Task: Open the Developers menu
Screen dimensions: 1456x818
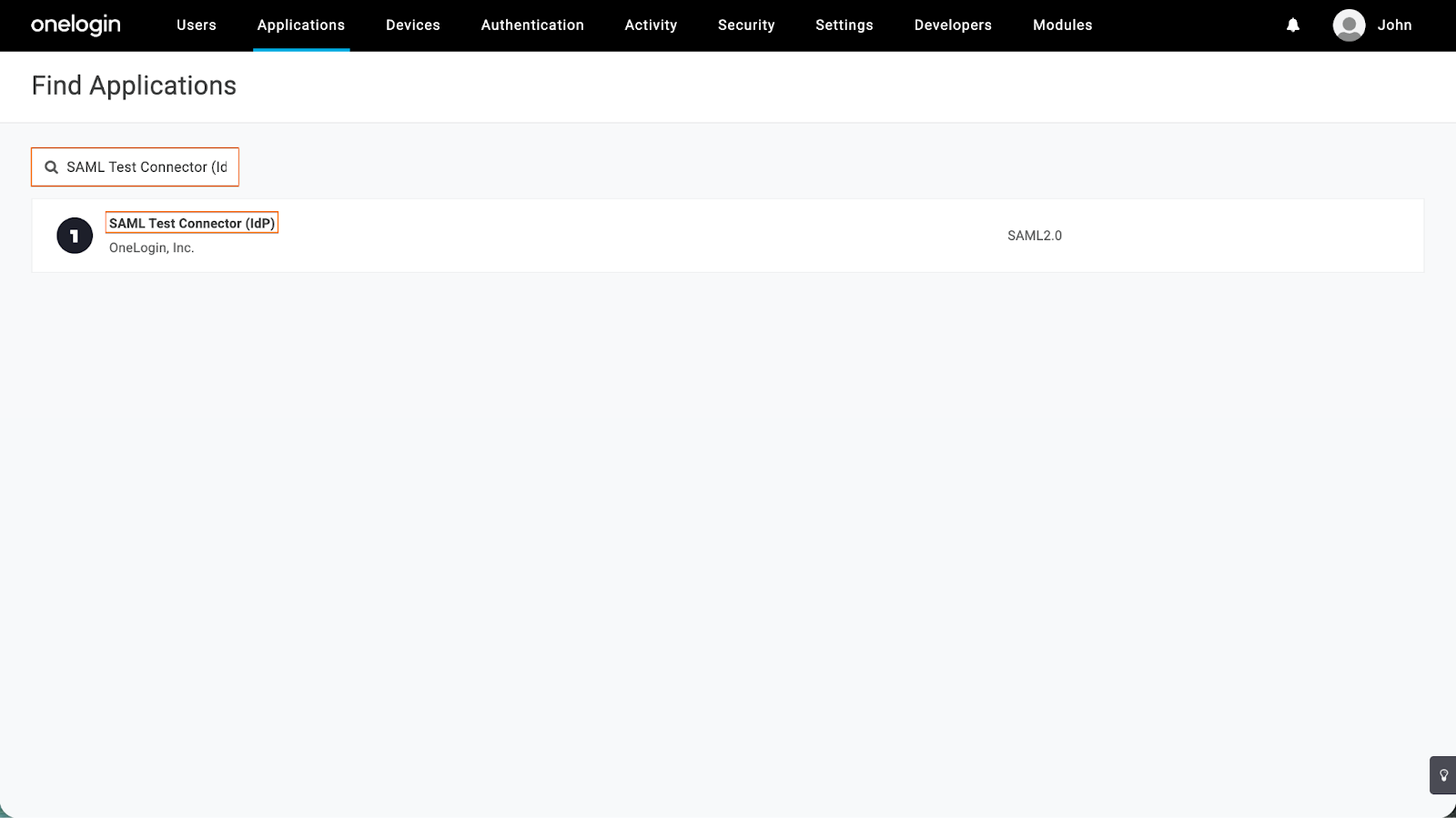Action: [953, 25]
